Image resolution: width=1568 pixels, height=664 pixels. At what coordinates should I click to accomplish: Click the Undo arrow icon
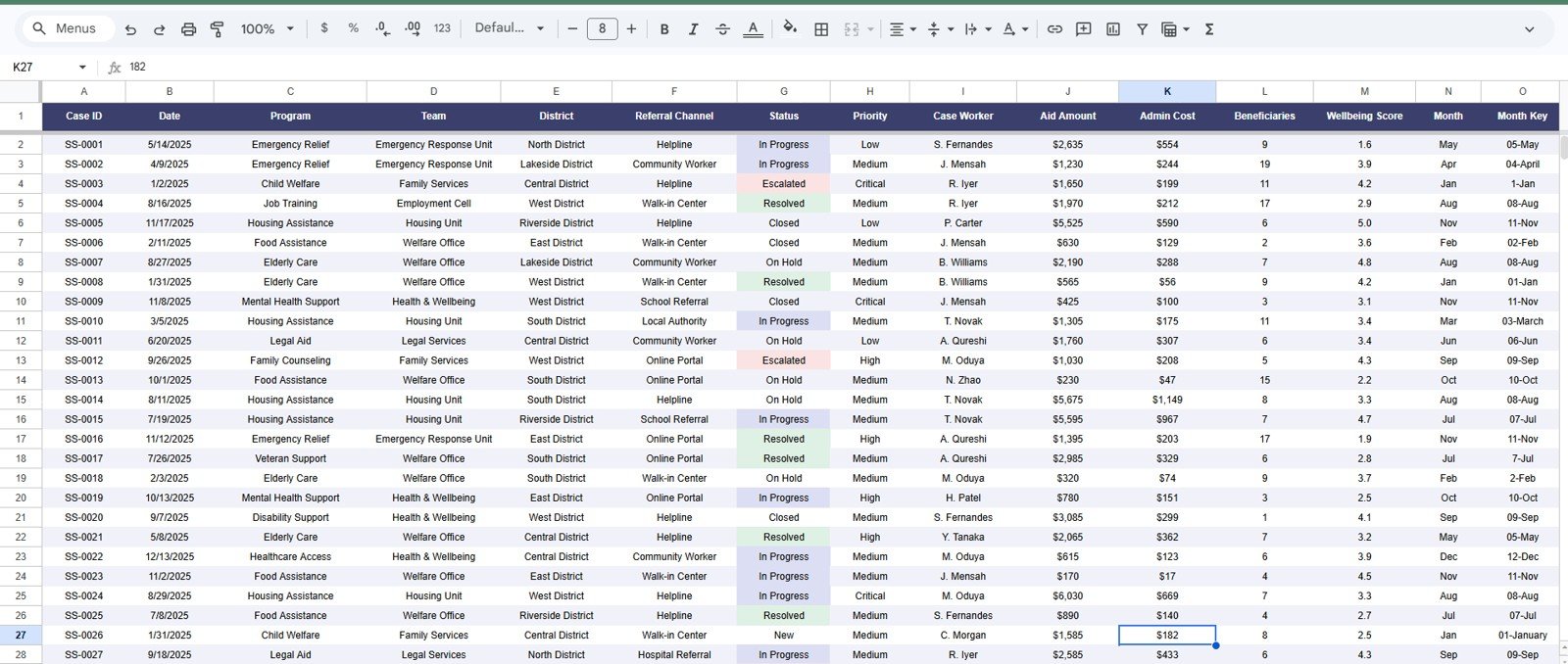[x=131, y=29]
